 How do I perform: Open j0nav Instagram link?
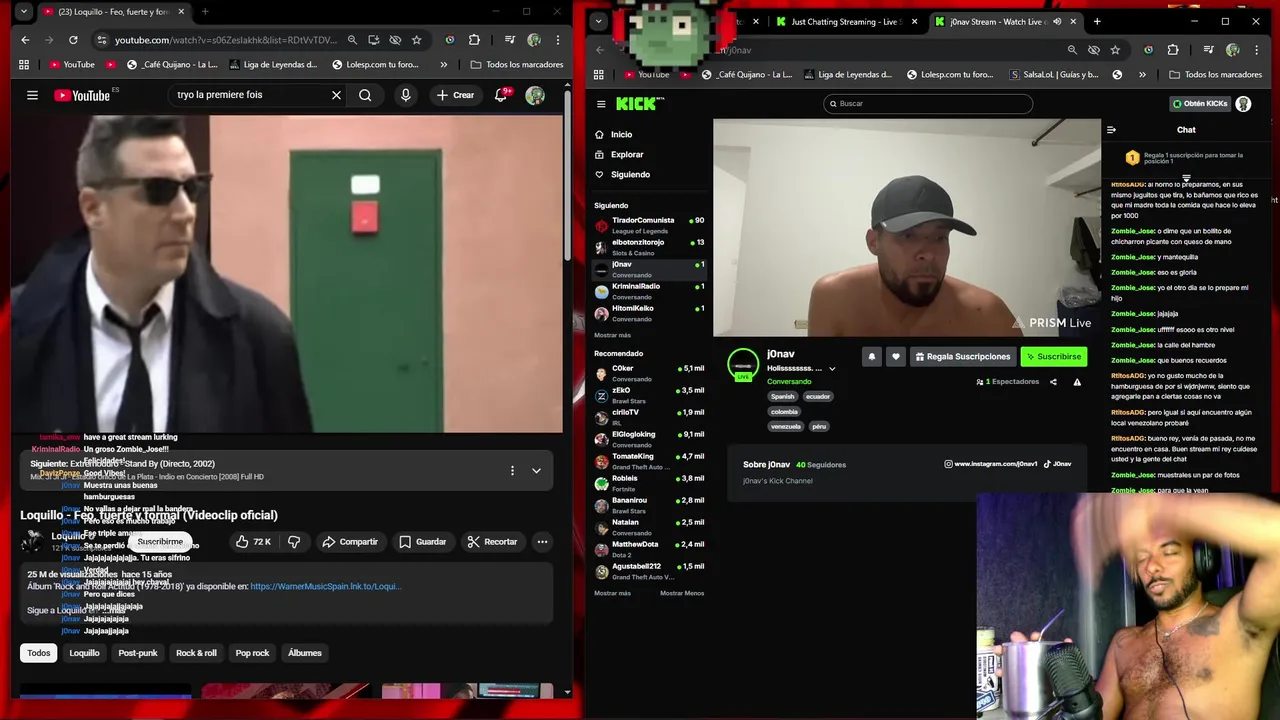pyautogui.click(x=991, y=464)
